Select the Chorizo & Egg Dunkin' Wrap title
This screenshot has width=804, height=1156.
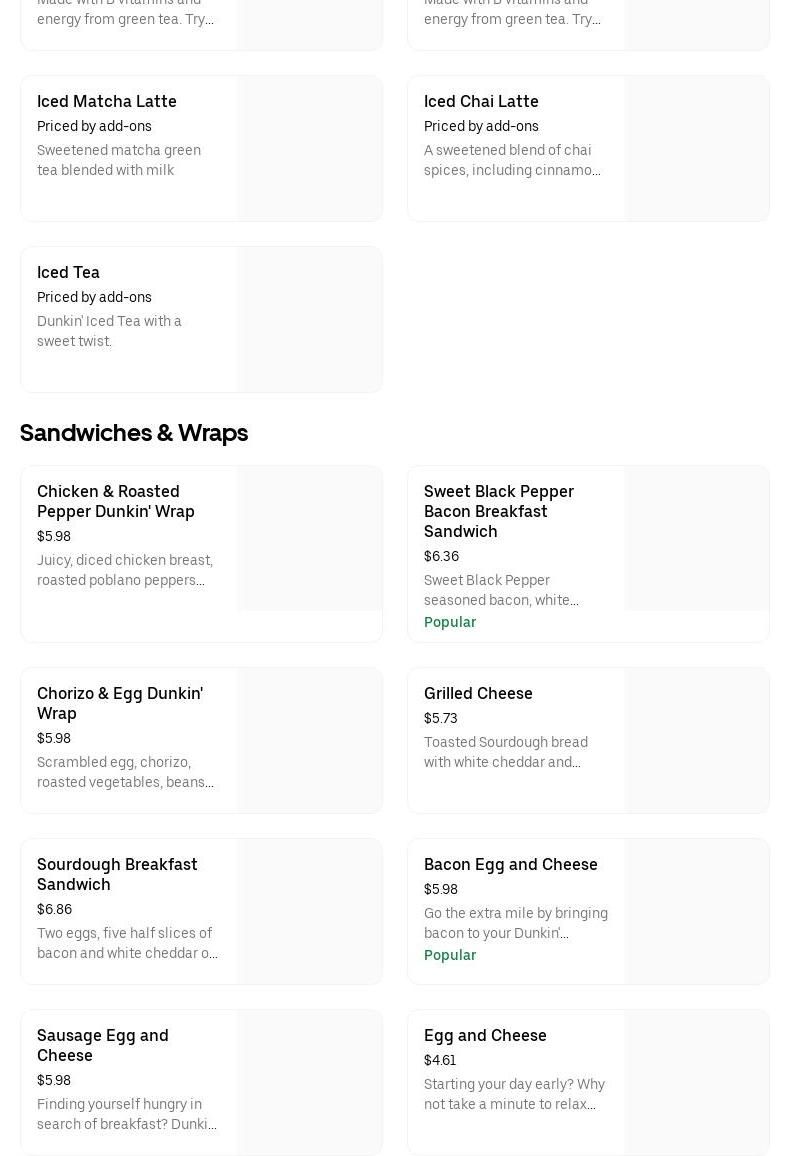click(120, 703)
